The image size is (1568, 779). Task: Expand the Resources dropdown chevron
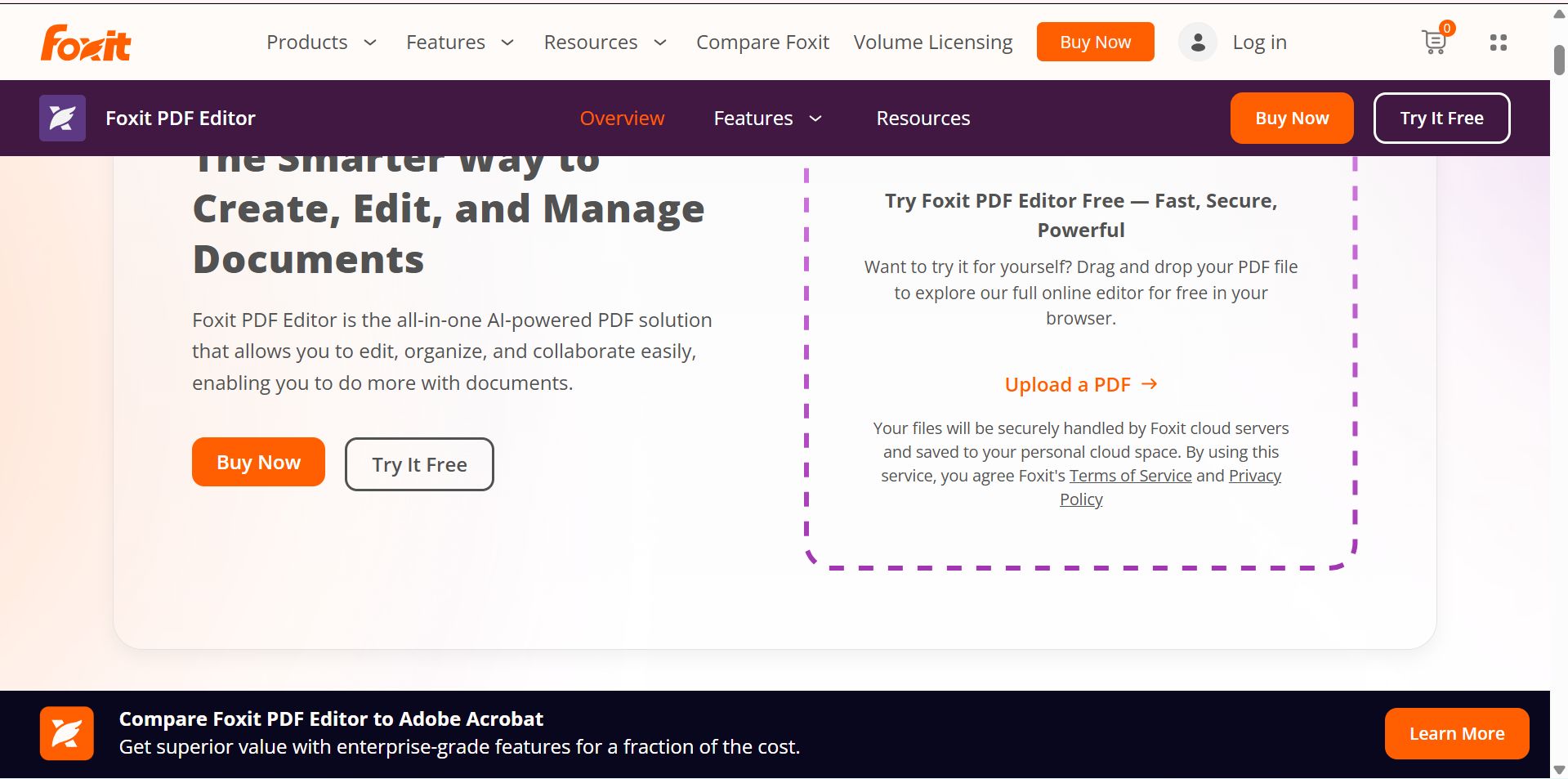[x=660, y=43]
